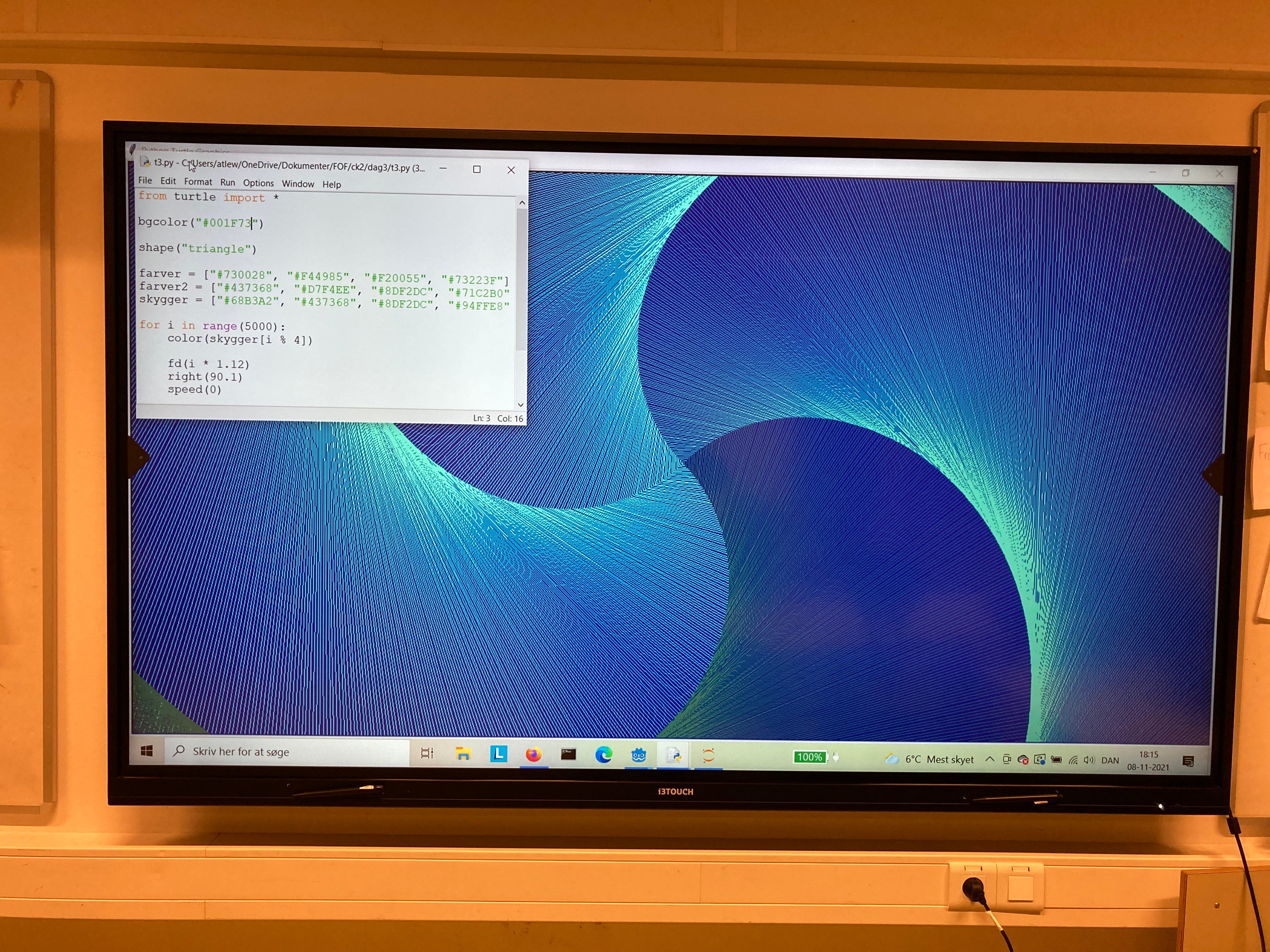Click the fd(i * 1.12) line
The height and width of the screenshot is (952, 1270).
pyautogui.click(x=209, y=364)
